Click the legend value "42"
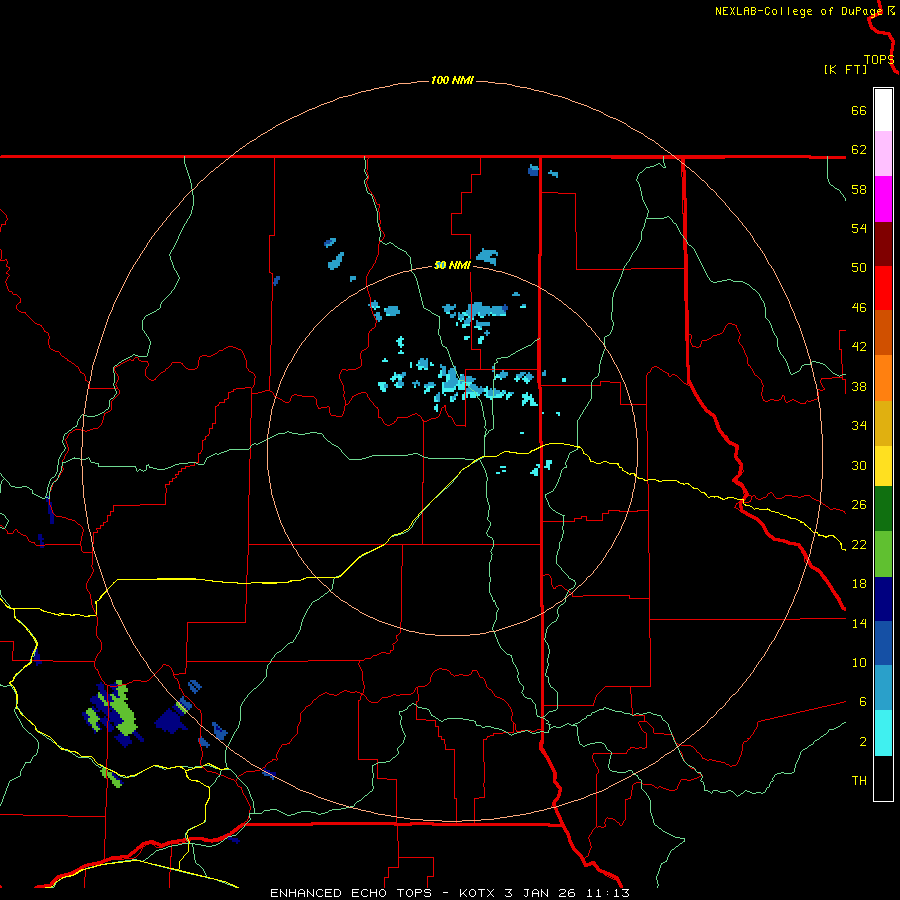 [859, 347]
